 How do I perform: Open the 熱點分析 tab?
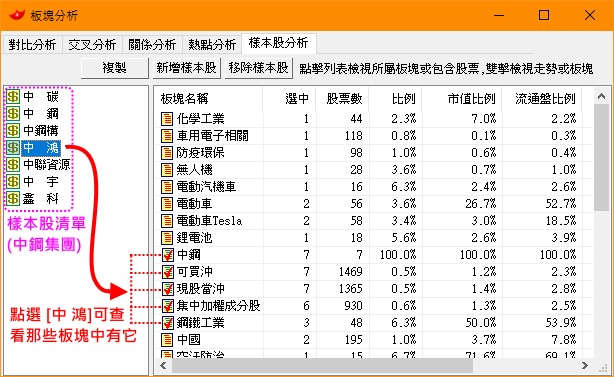tap(212, 45)
